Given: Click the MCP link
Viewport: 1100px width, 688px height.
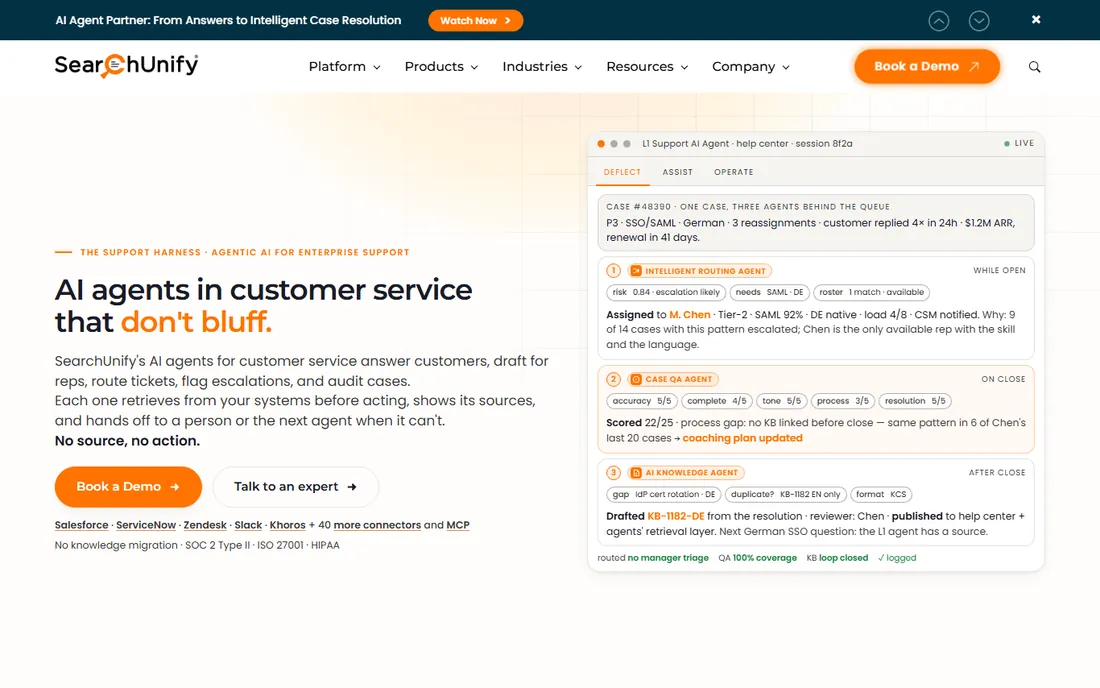Looking at the screenshot, I should (x=458, y=525).
